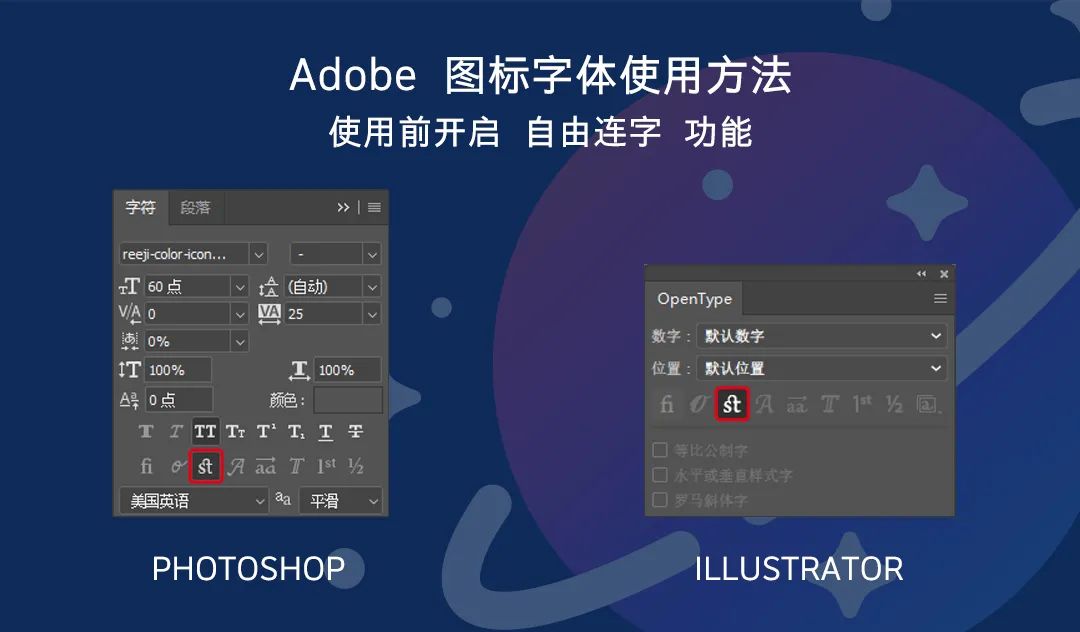Apply Subscript in Photoshop Character panel
The height and width of the screenshot is (632, 1080).
click(x=296, y=432)
